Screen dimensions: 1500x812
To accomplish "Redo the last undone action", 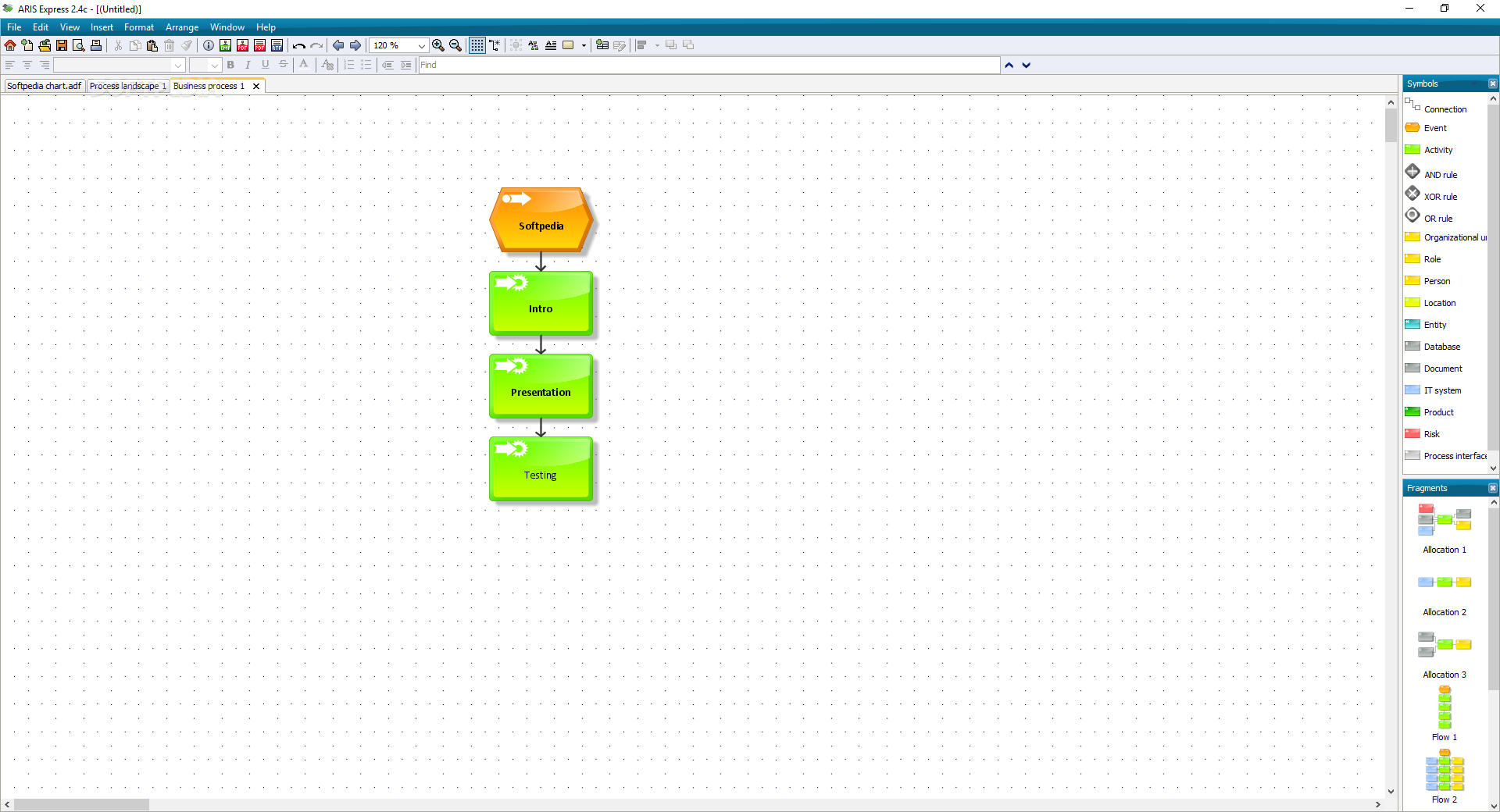I will click(316, 45).
